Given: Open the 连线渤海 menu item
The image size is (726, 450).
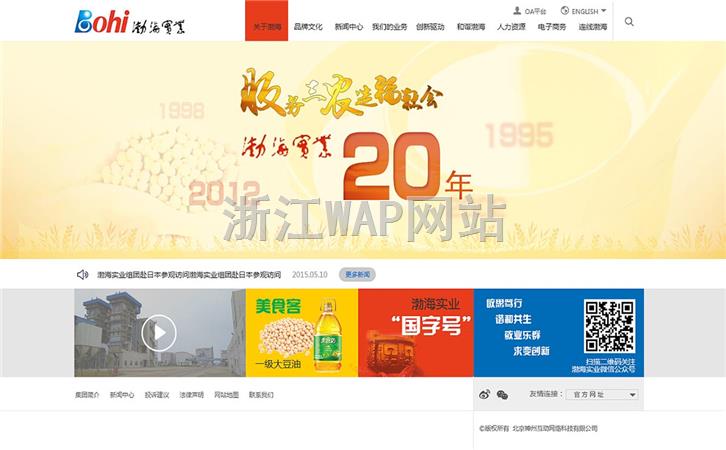Looking at the screenshot, I should [x=593, y=27].
